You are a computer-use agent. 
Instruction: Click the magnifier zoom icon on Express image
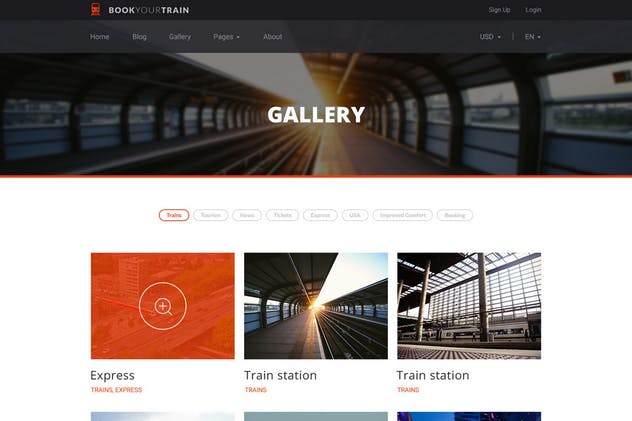click(163, 306)
